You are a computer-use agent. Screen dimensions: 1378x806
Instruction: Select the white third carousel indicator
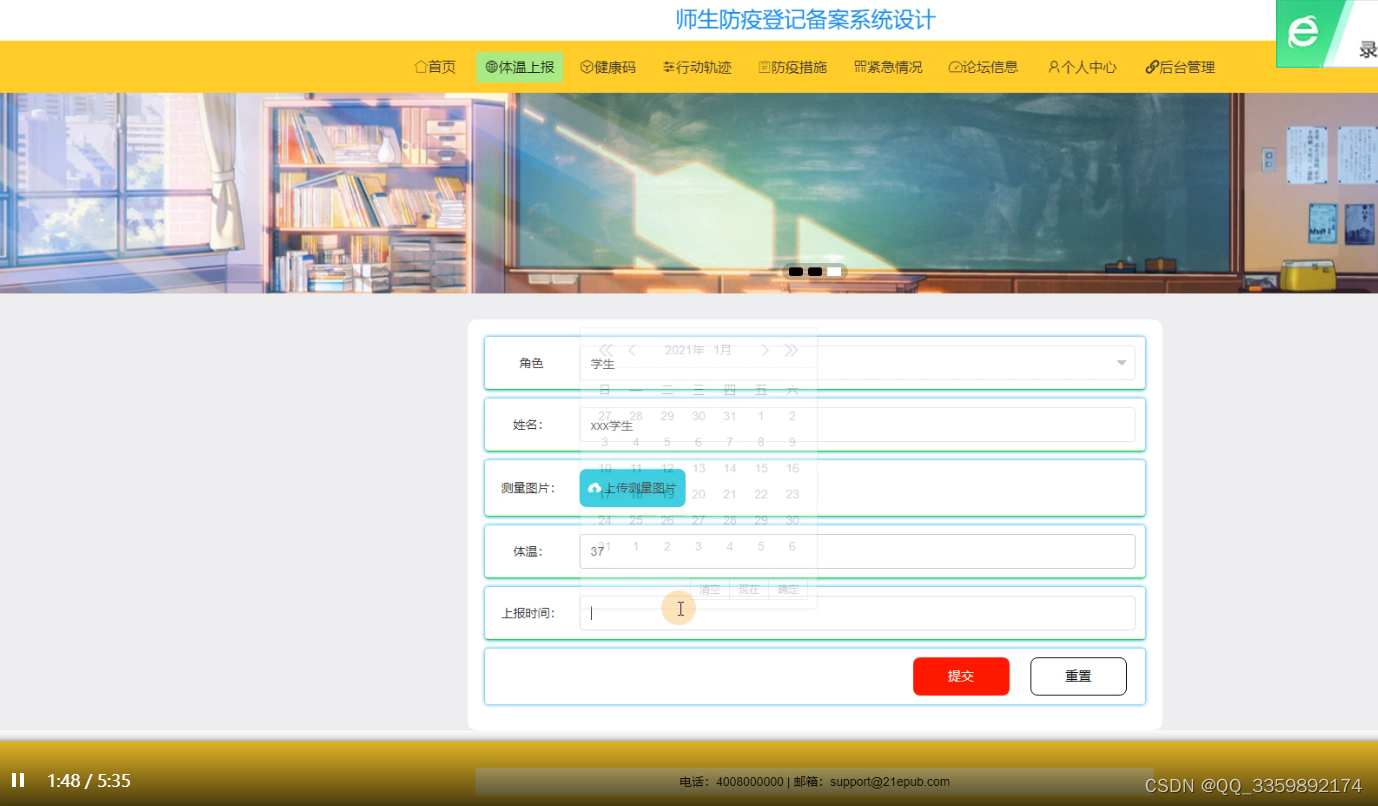tap(834, 272)
